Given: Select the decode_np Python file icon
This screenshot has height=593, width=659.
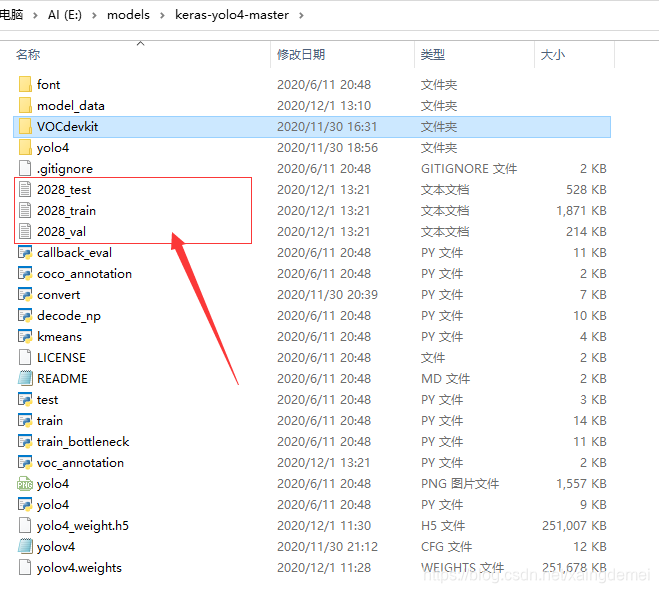Looking at the screenshot, I should [25, 315].
